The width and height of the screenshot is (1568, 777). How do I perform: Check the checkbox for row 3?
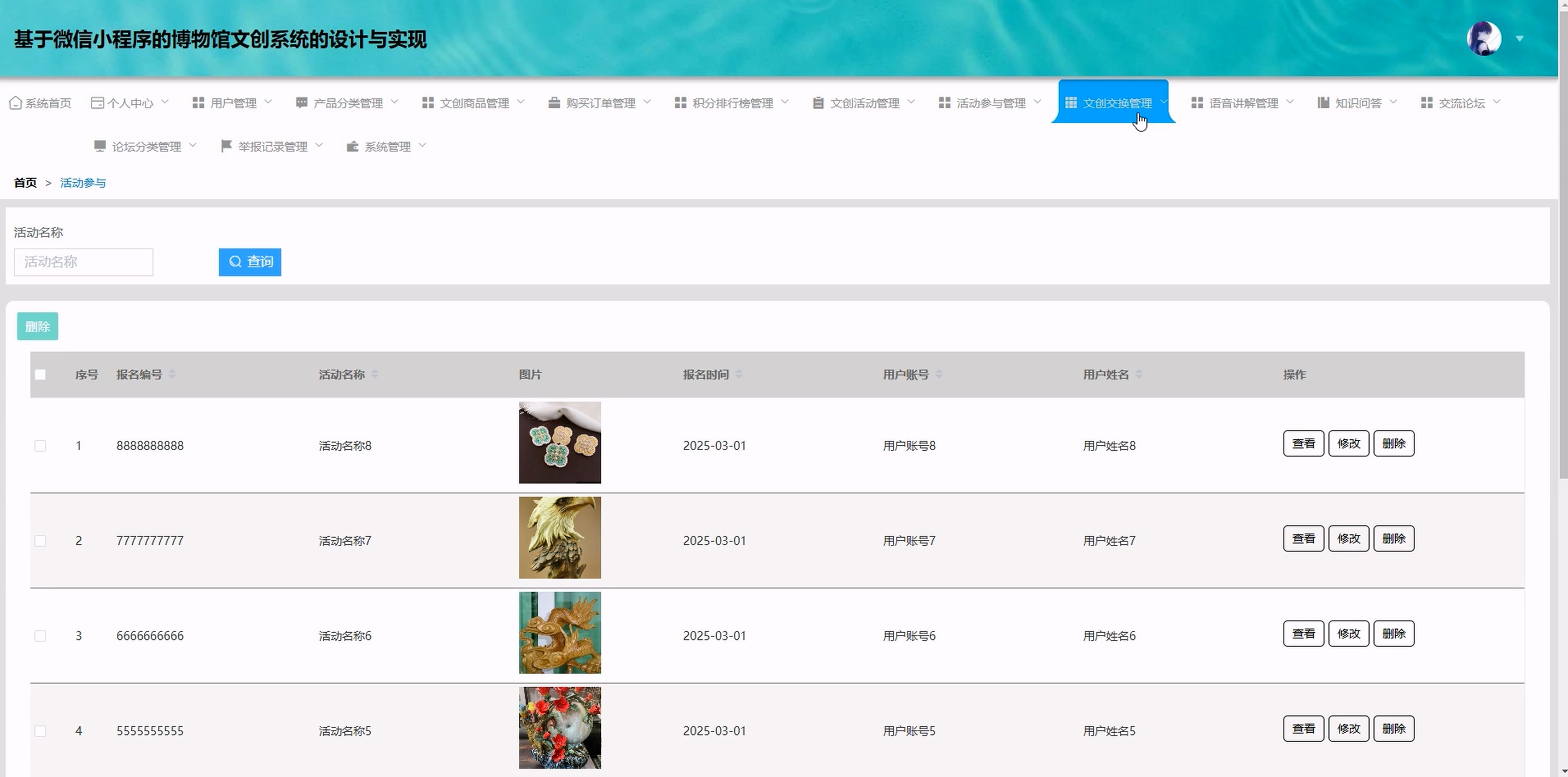pyautogui.click(x=40, y=636)
